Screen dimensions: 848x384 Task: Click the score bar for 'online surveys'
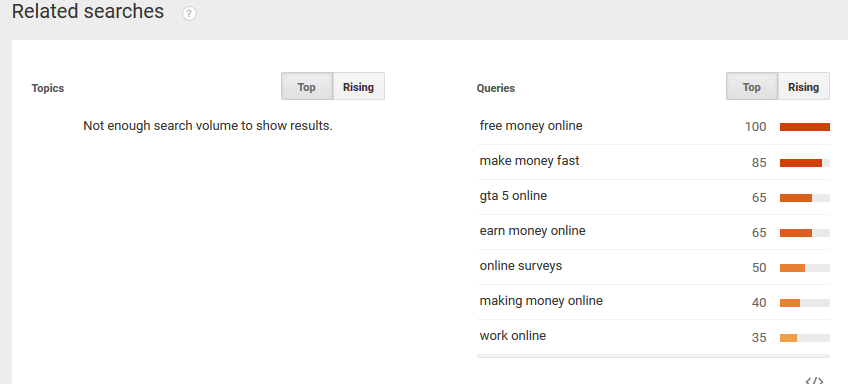[x=805, y=268]
